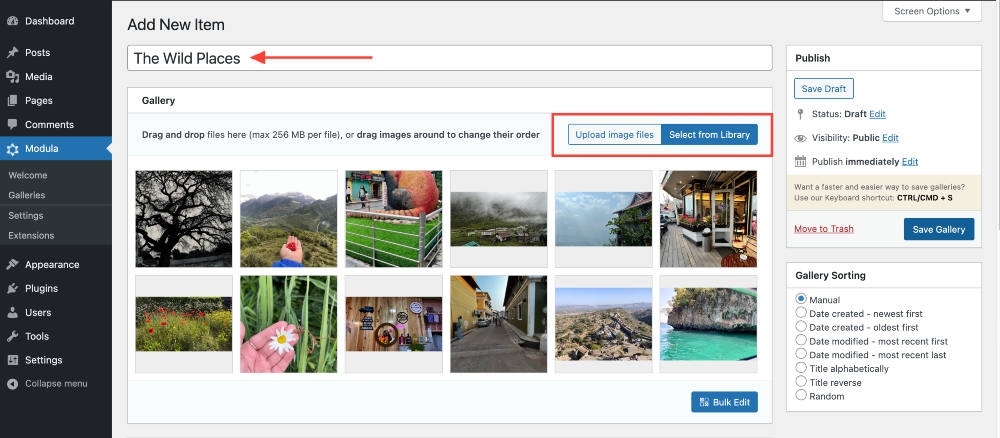The height and width of the screenshot is (438, 1000).
Task: Click Save Draft button
Action: (823, 89)
